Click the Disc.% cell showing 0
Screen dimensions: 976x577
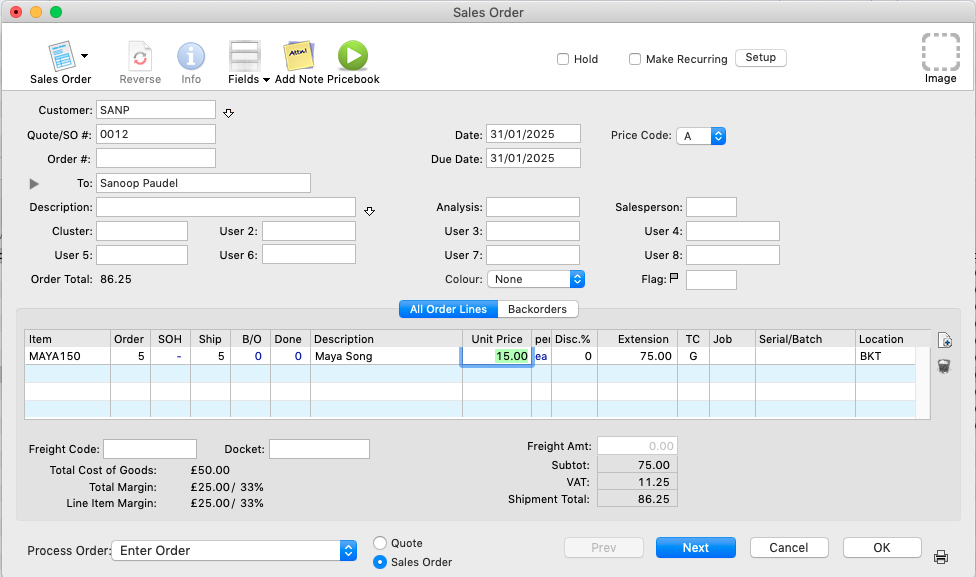[574, 356]
